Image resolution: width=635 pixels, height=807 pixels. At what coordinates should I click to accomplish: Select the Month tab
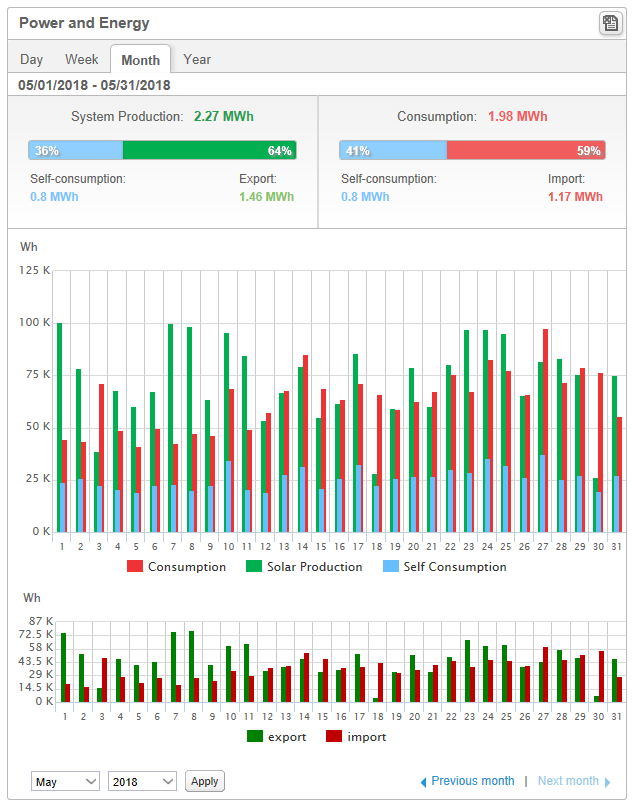pyautogui.click(x=140, y=60)
